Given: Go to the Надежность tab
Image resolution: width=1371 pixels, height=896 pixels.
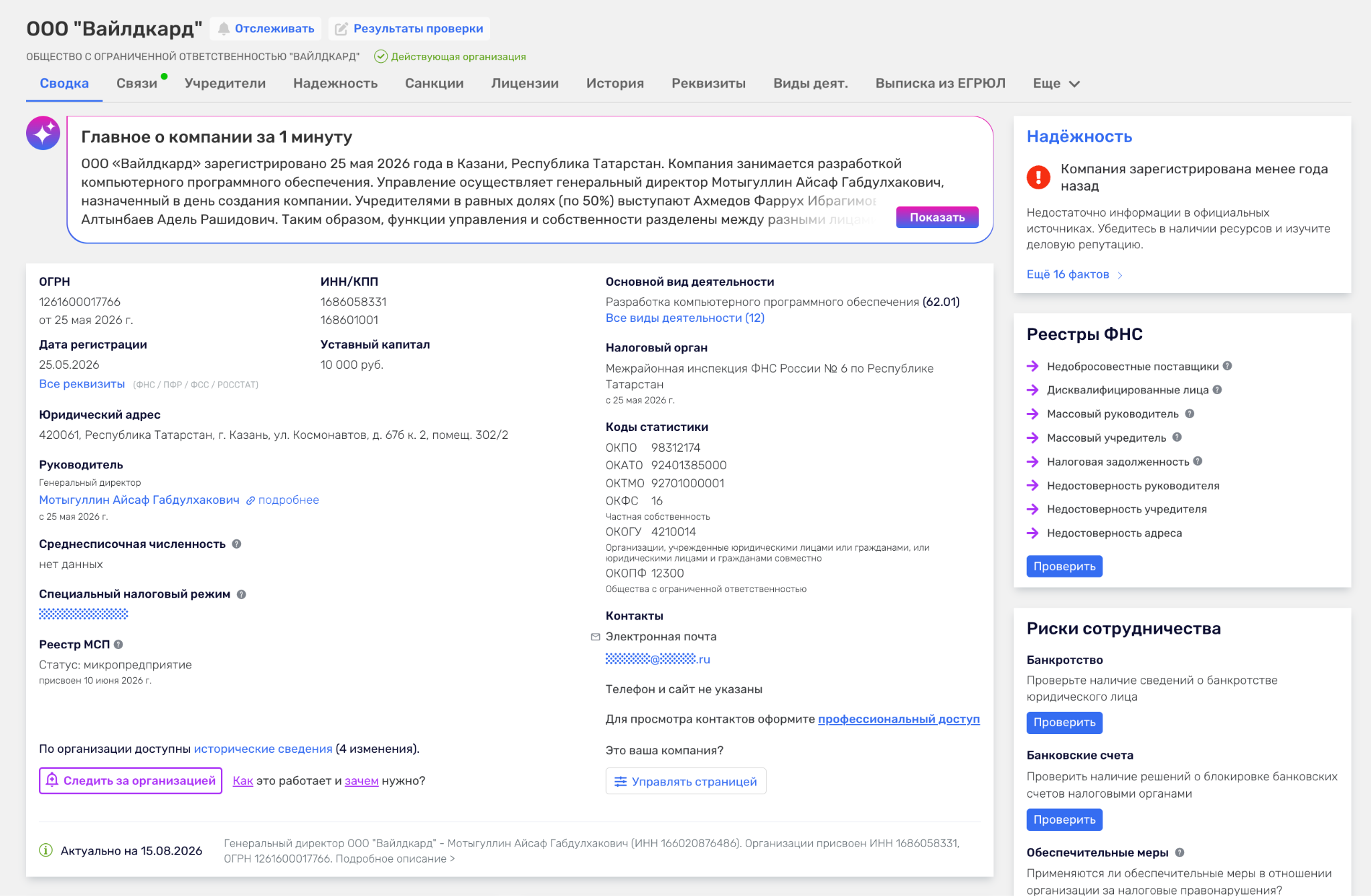Looking at the screenshot, I should point(335,84).
